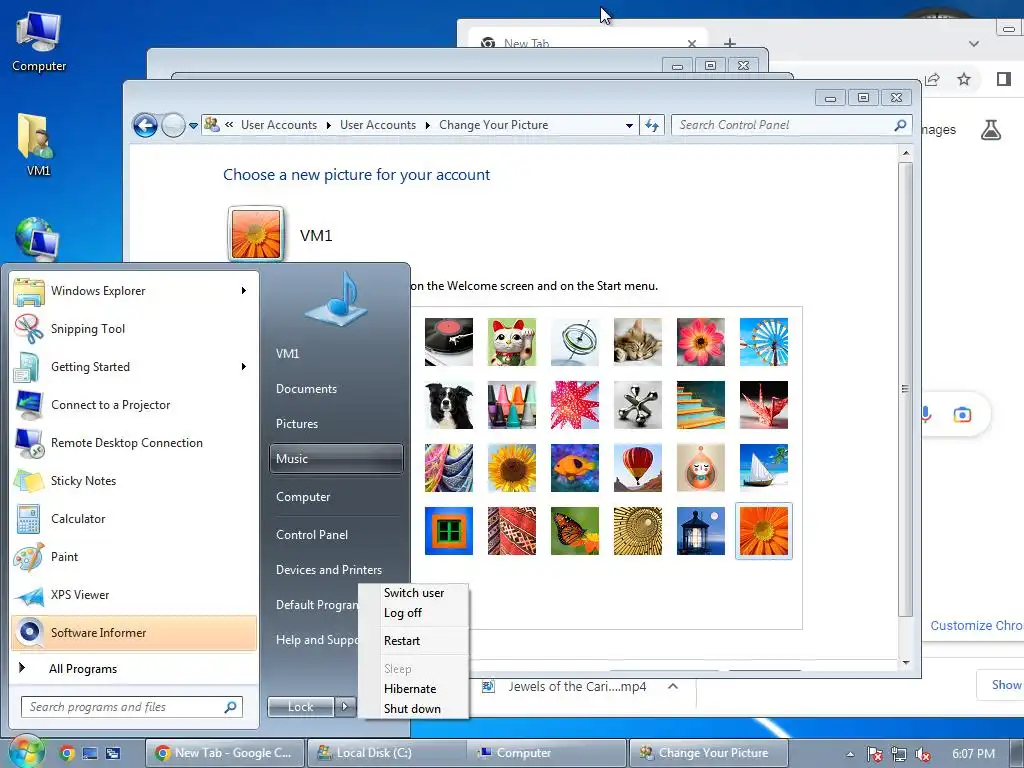This screenshot has height=768, width=1024.
Task: Select the hot air balloon picture
Action: click(637, 468)
